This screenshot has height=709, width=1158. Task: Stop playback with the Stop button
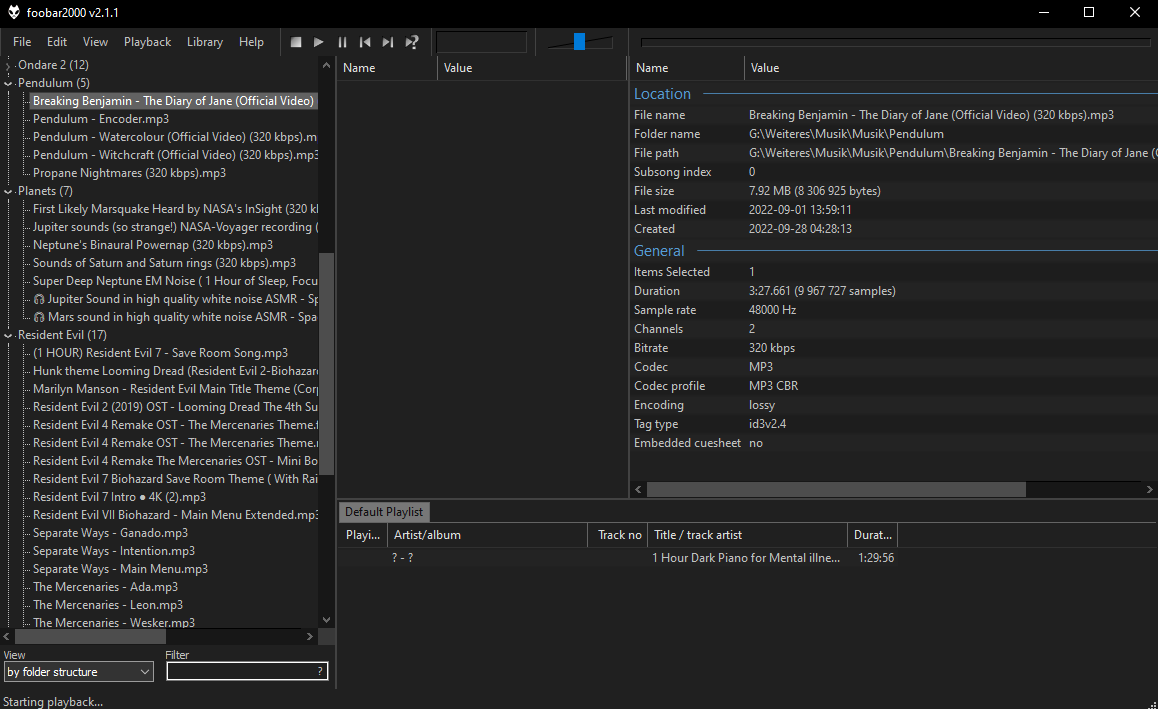point(296,42)
